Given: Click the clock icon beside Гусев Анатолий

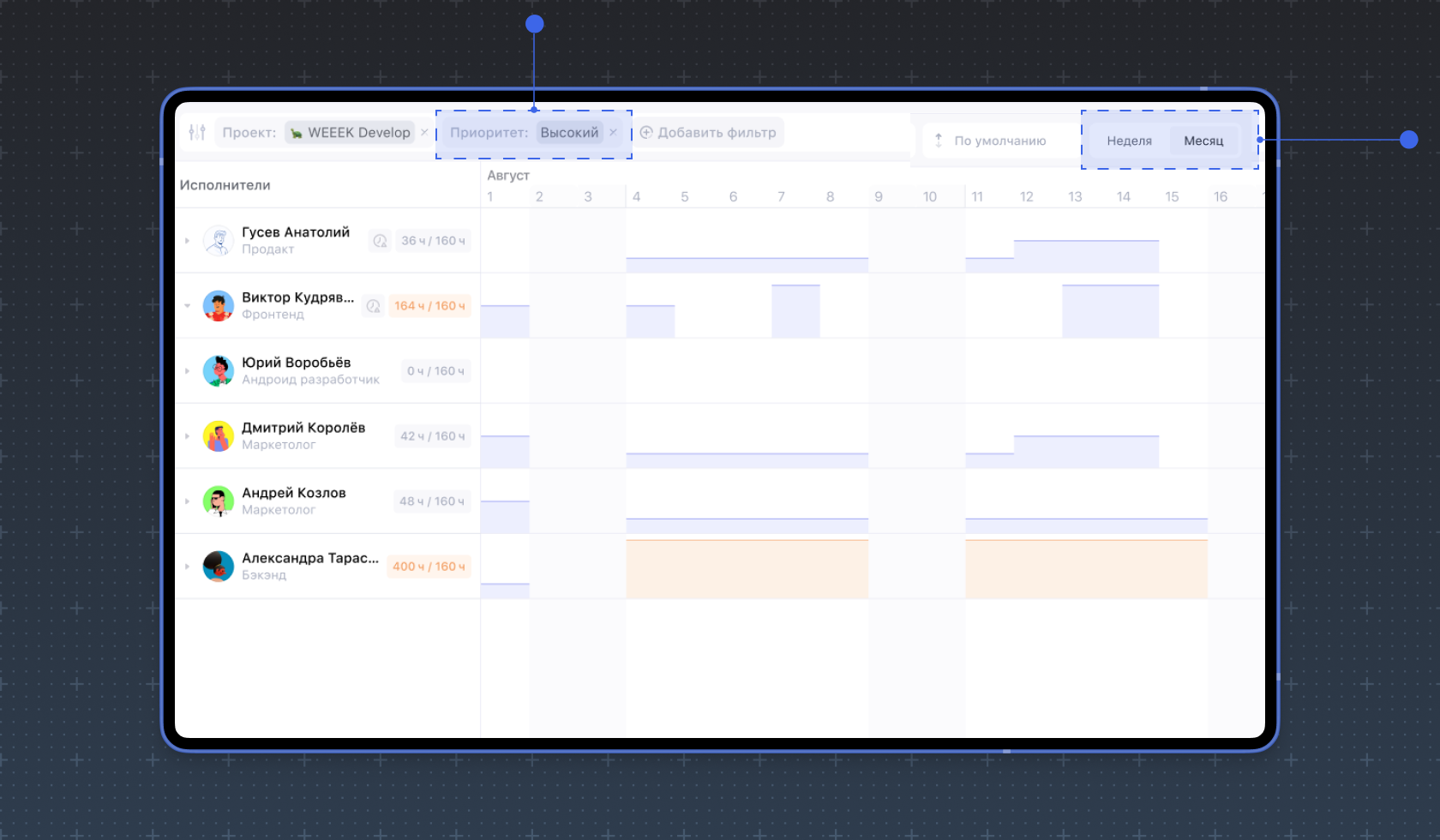Looking at the screenshot, I should (380, 241).
